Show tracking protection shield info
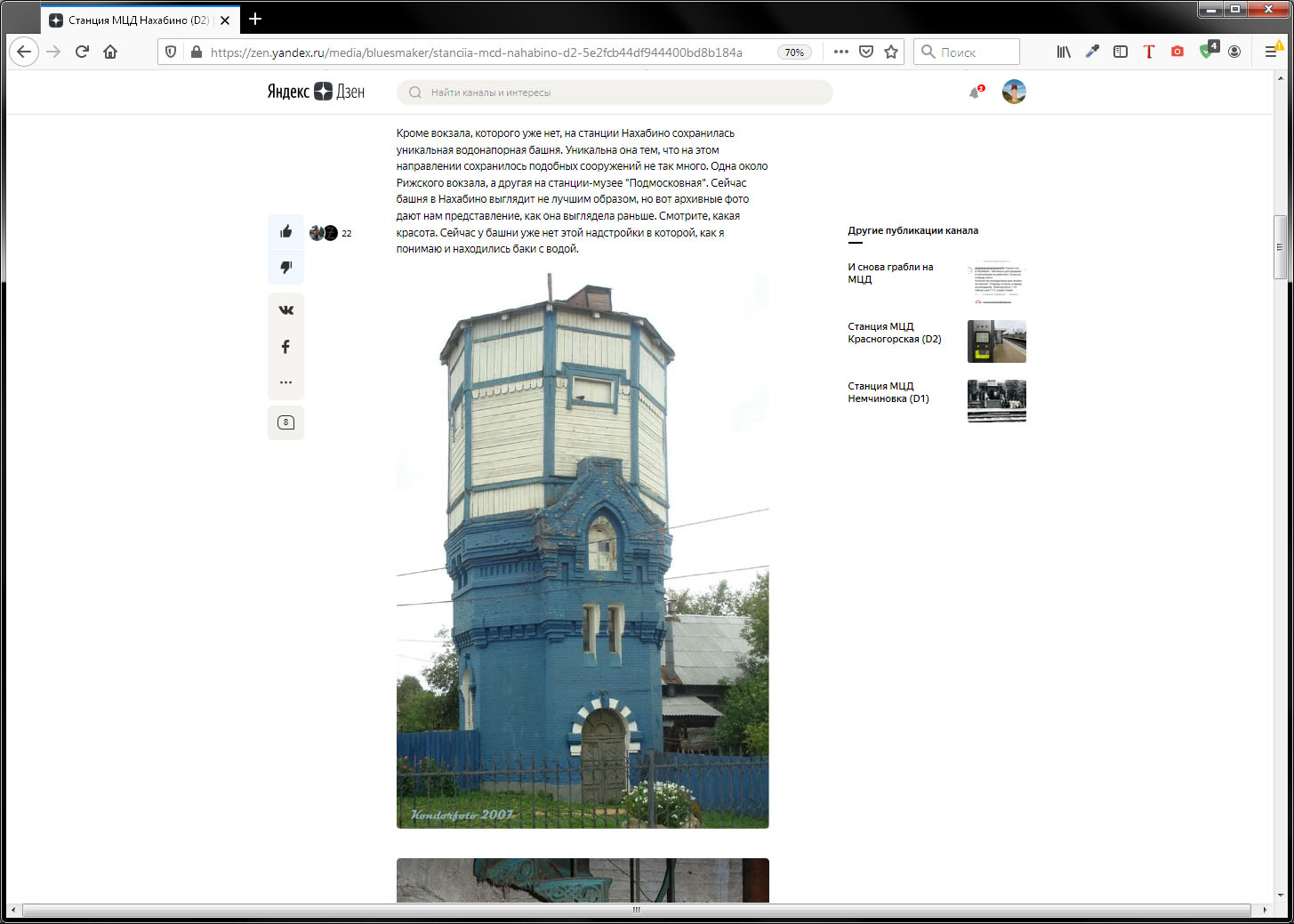The height and width of the screenshot is (924, 1294). tap(171, 52)
